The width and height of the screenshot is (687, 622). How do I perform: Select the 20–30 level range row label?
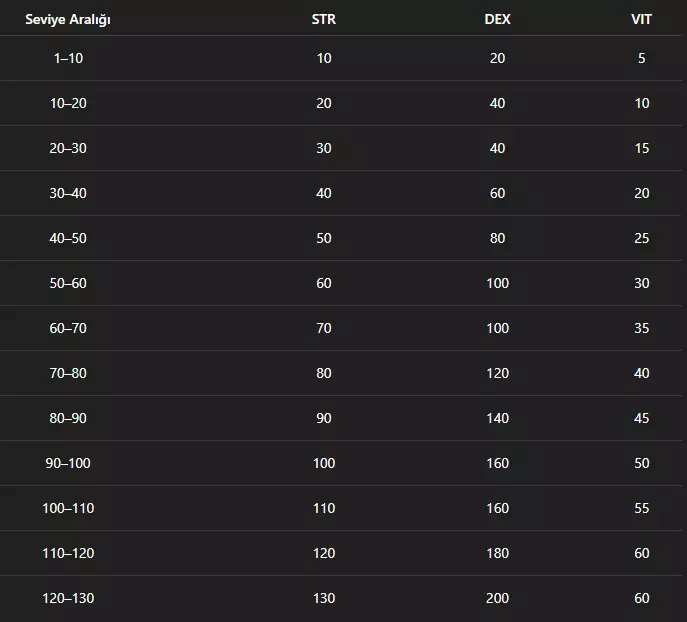[x=68, y=148]
